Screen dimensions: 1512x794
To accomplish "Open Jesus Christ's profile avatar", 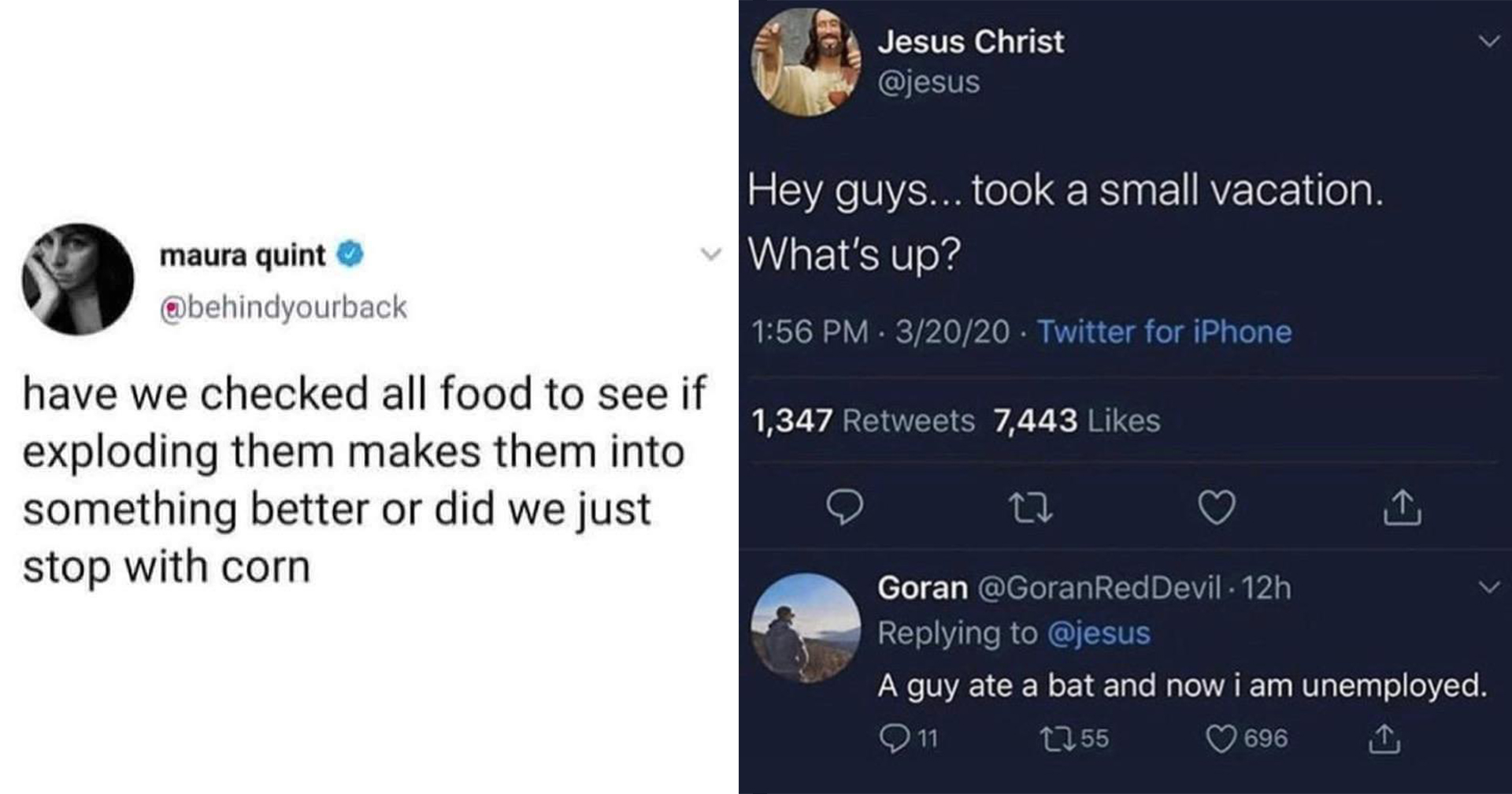I will point(806,62).
